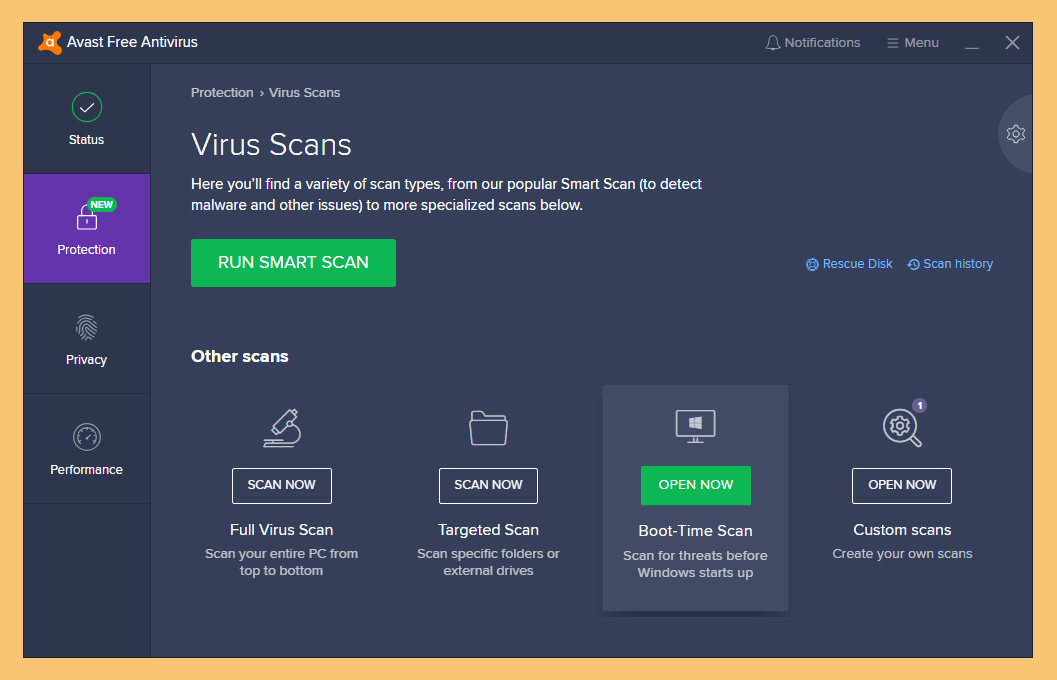
Task: Start Full Virus Scan with Scan Now
Action: pos(282,485)
